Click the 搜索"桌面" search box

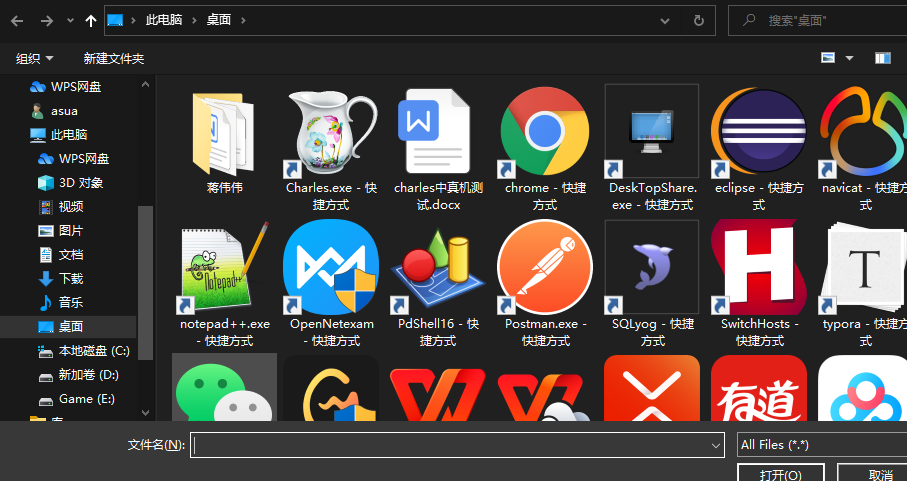pyautogui.click(x=817, y=21)
